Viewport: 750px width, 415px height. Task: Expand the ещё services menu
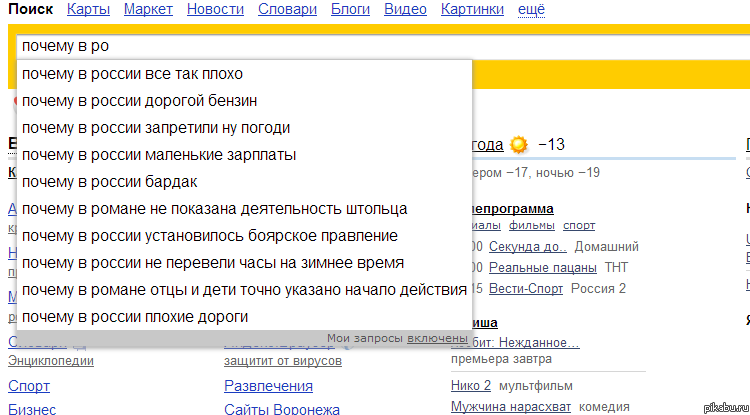click(x=531, y=9)
